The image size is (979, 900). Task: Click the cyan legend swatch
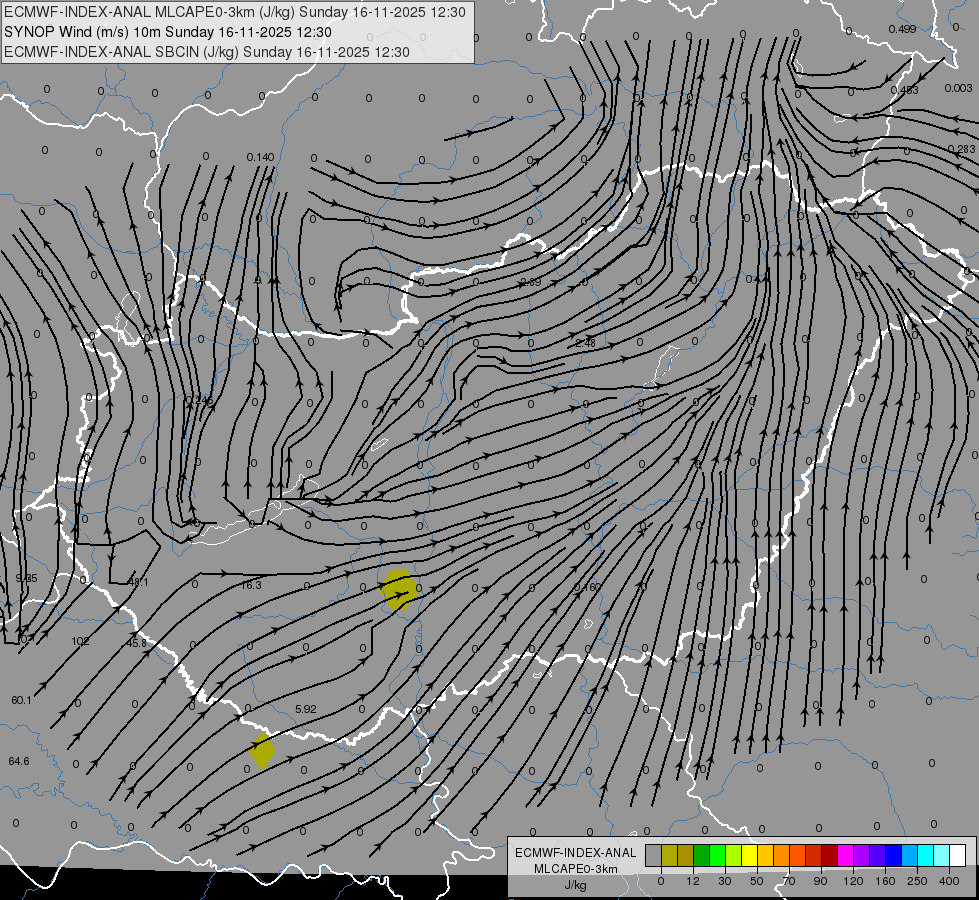(x=926, y=856)
